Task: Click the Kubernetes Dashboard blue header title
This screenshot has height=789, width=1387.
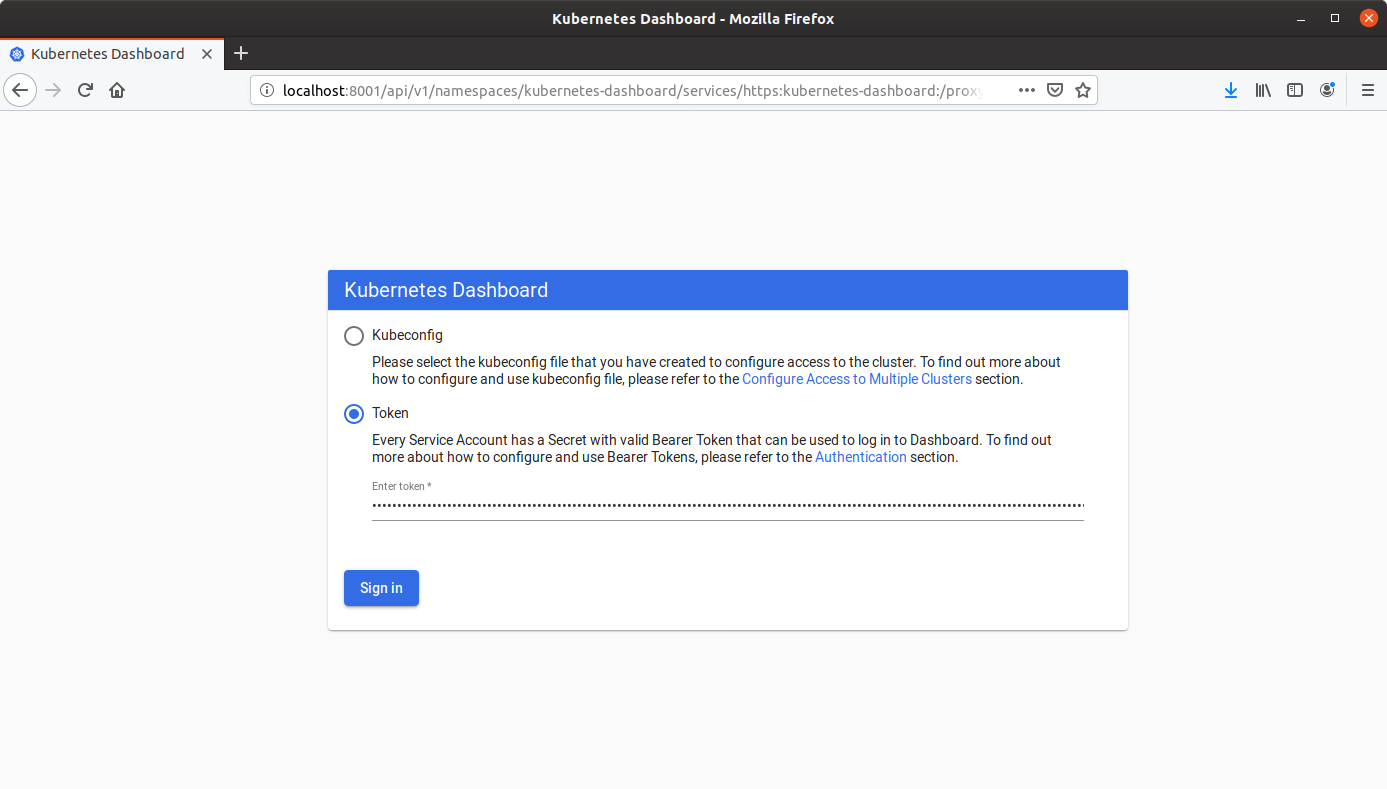Action: (x=446, y=291)
